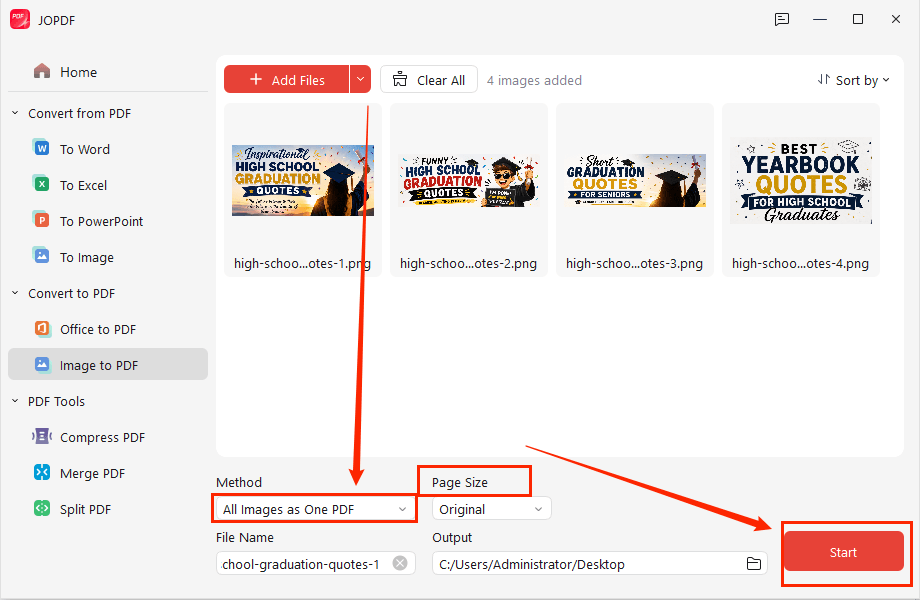Click the JOPDF app logo icon

tap(20, 19)
